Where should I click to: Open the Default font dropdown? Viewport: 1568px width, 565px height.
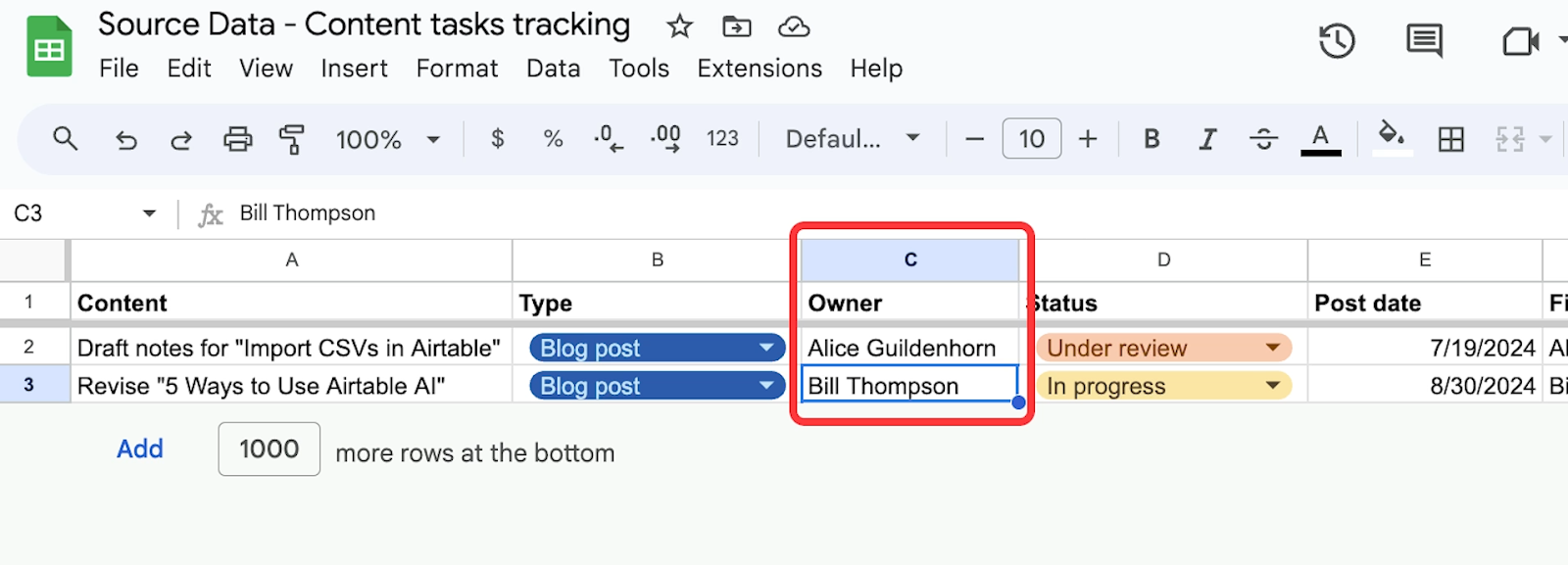pos(853,139)
